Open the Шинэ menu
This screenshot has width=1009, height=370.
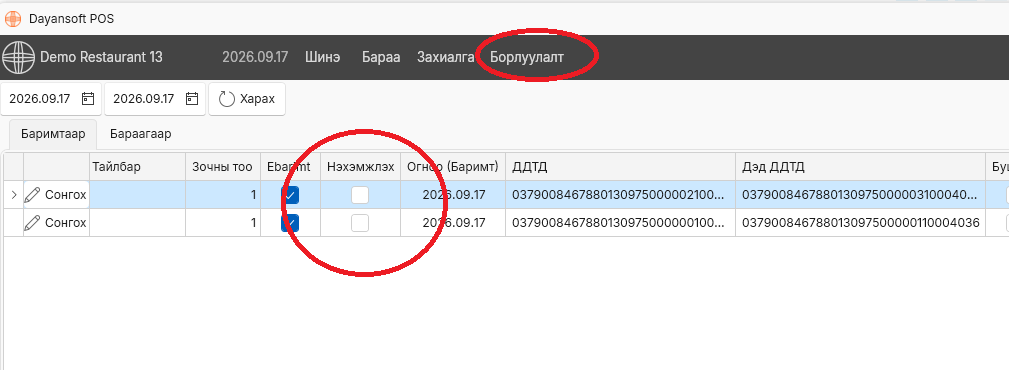[x=322, y=57]
